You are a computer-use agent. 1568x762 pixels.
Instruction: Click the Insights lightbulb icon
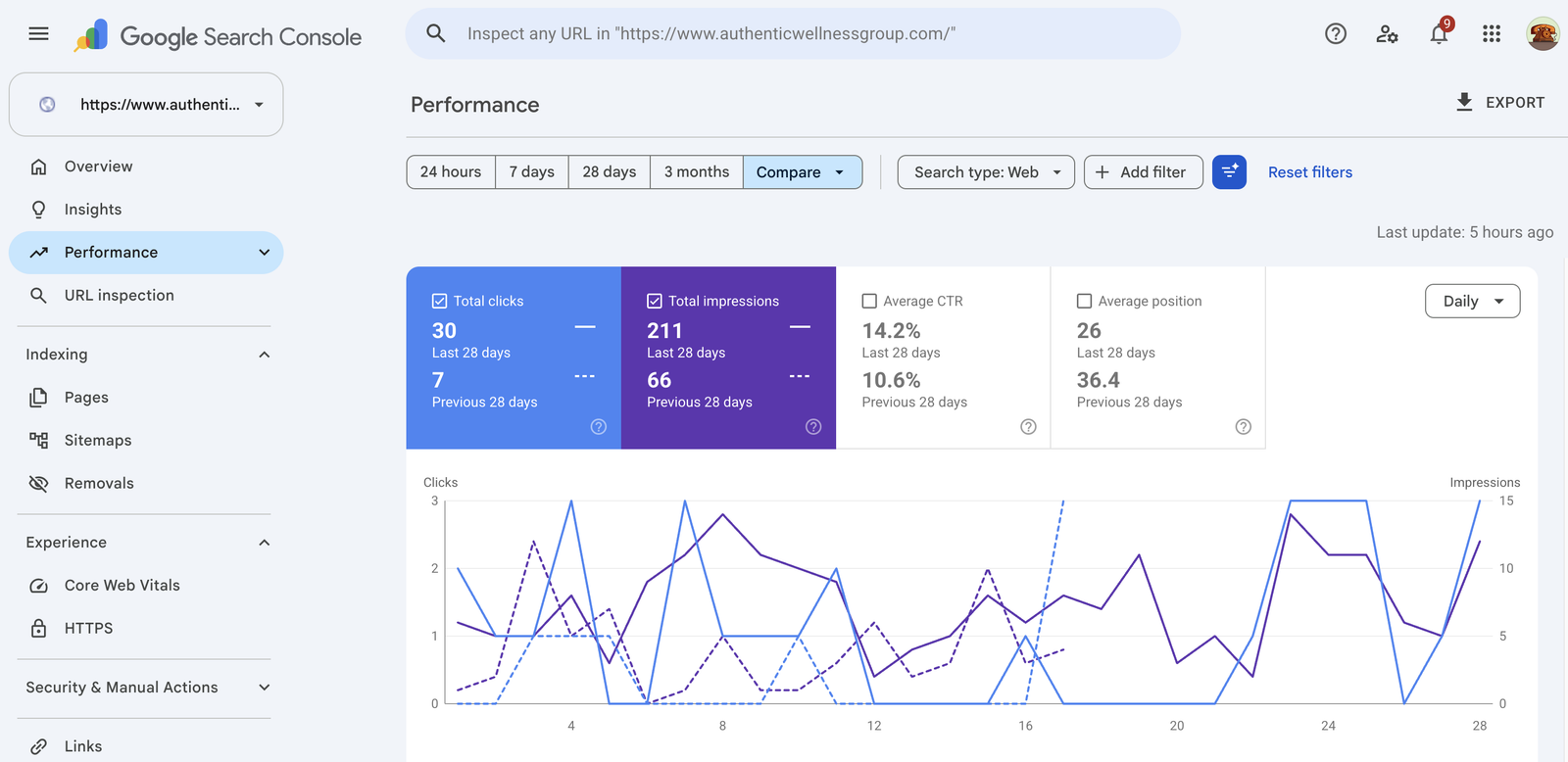(38, 210)
